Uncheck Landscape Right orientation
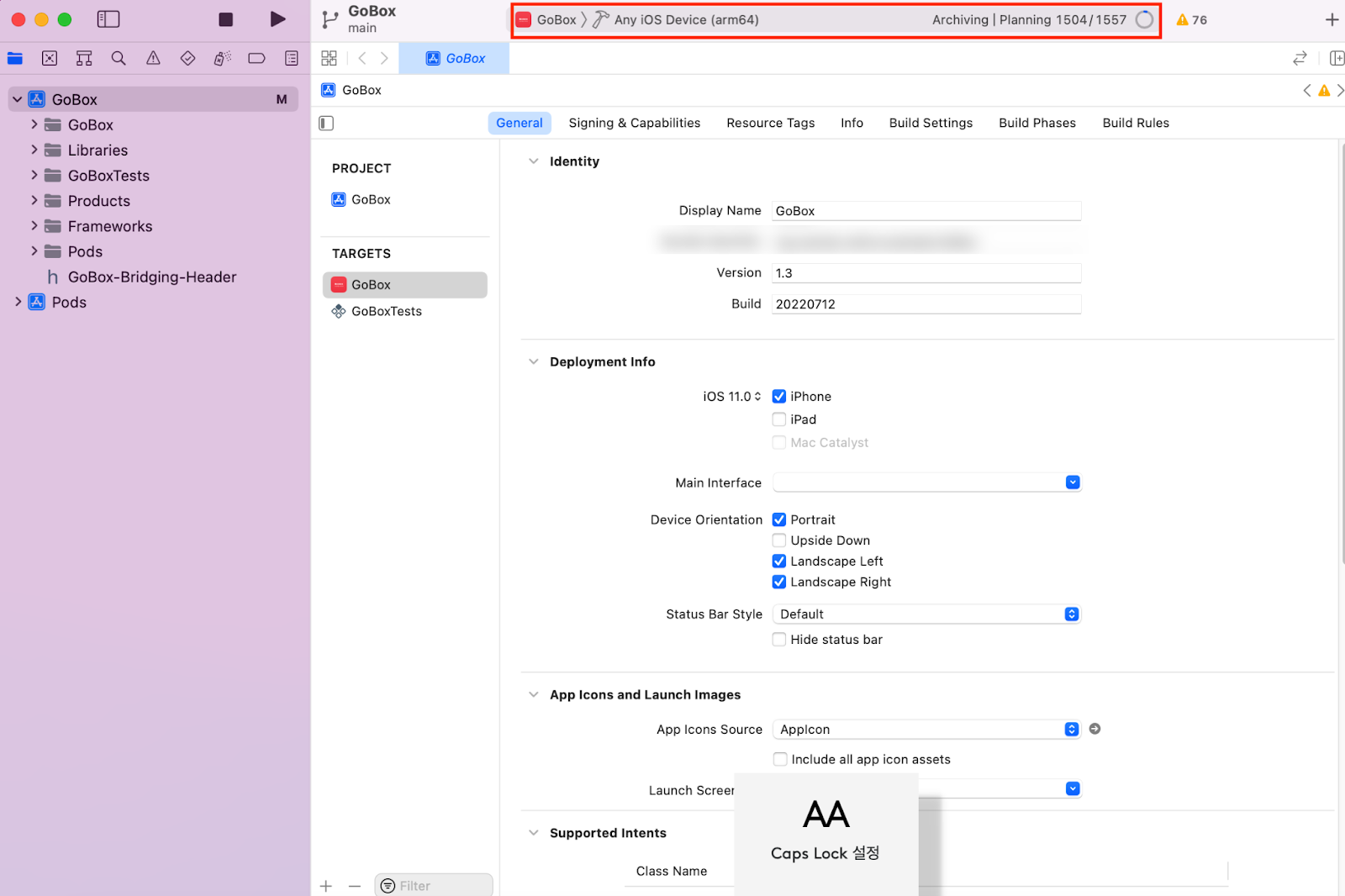The width and height of the screenshot is (1345, 896). point(779,582)
